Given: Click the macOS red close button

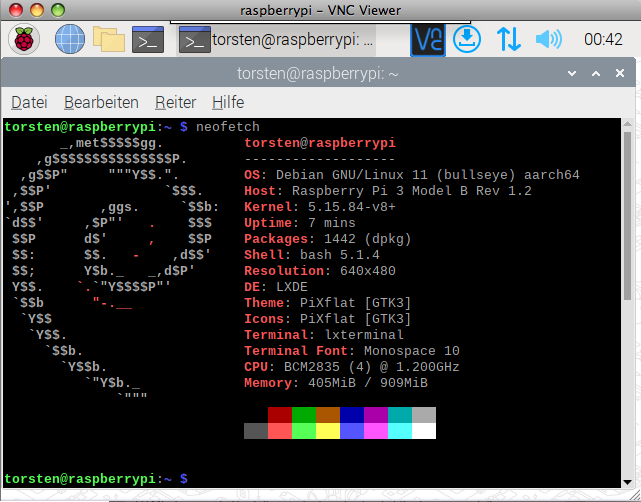Looking at the screenshot, I should coord(16,10).
